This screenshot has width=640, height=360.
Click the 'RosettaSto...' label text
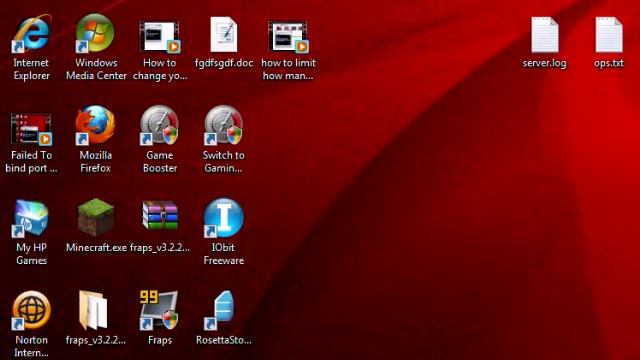pyautogui.click(x=224, y=340)
